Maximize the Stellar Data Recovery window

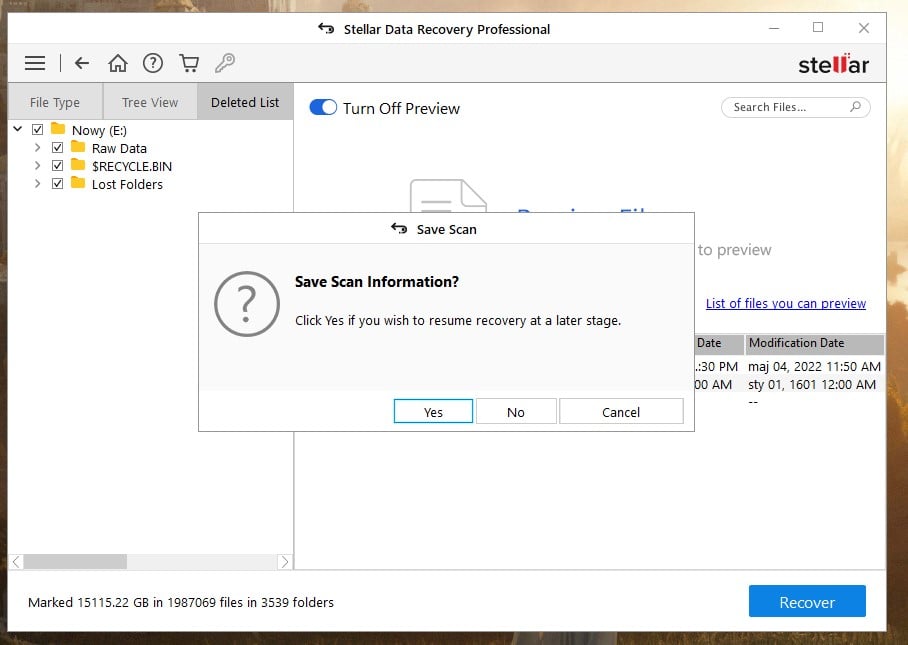tap(818, 27)
